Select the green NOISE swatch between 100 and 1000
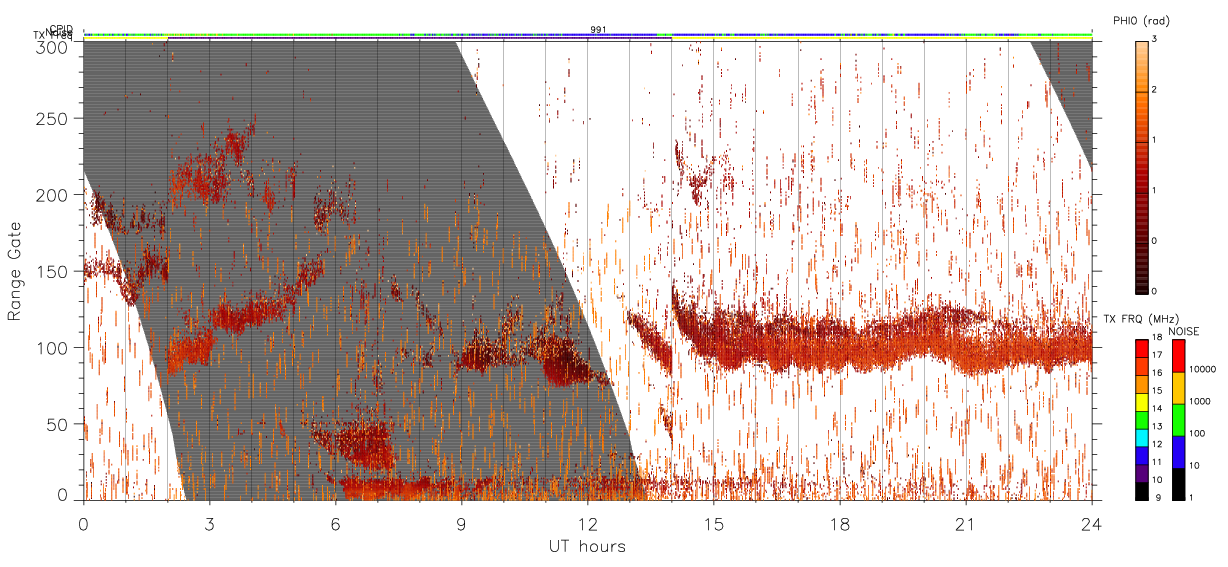The image size is (1228, 567). 1178,420
